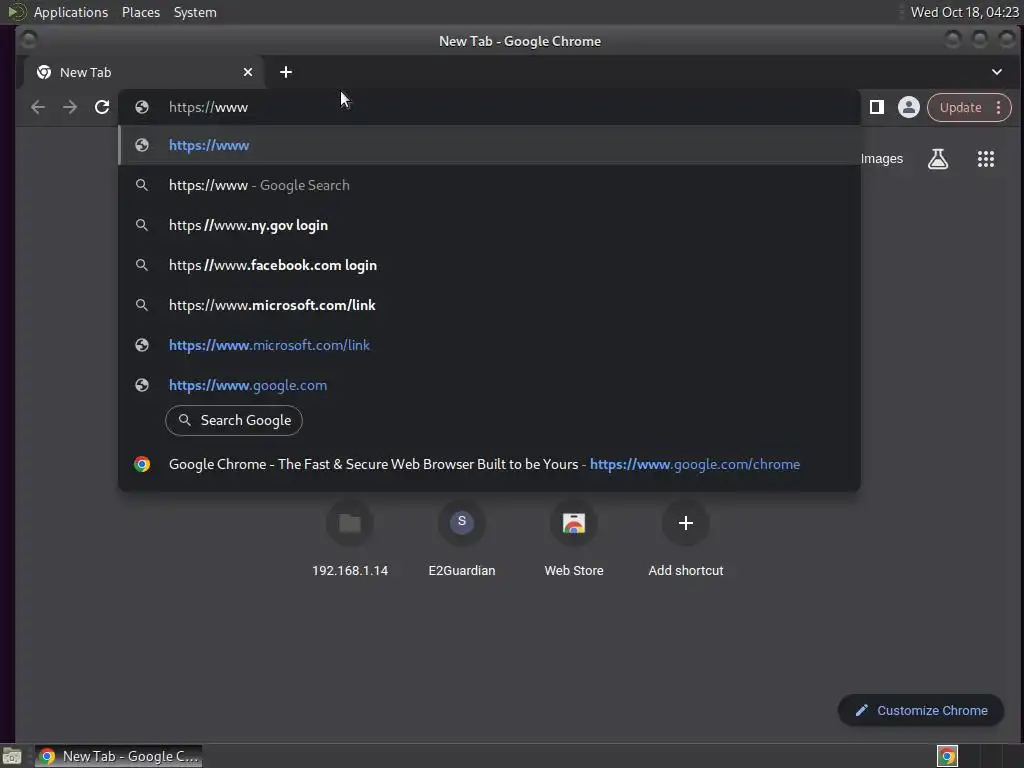Expand the tab search chevron
This screenshot has width=1024, height=768.
(997, 72)
